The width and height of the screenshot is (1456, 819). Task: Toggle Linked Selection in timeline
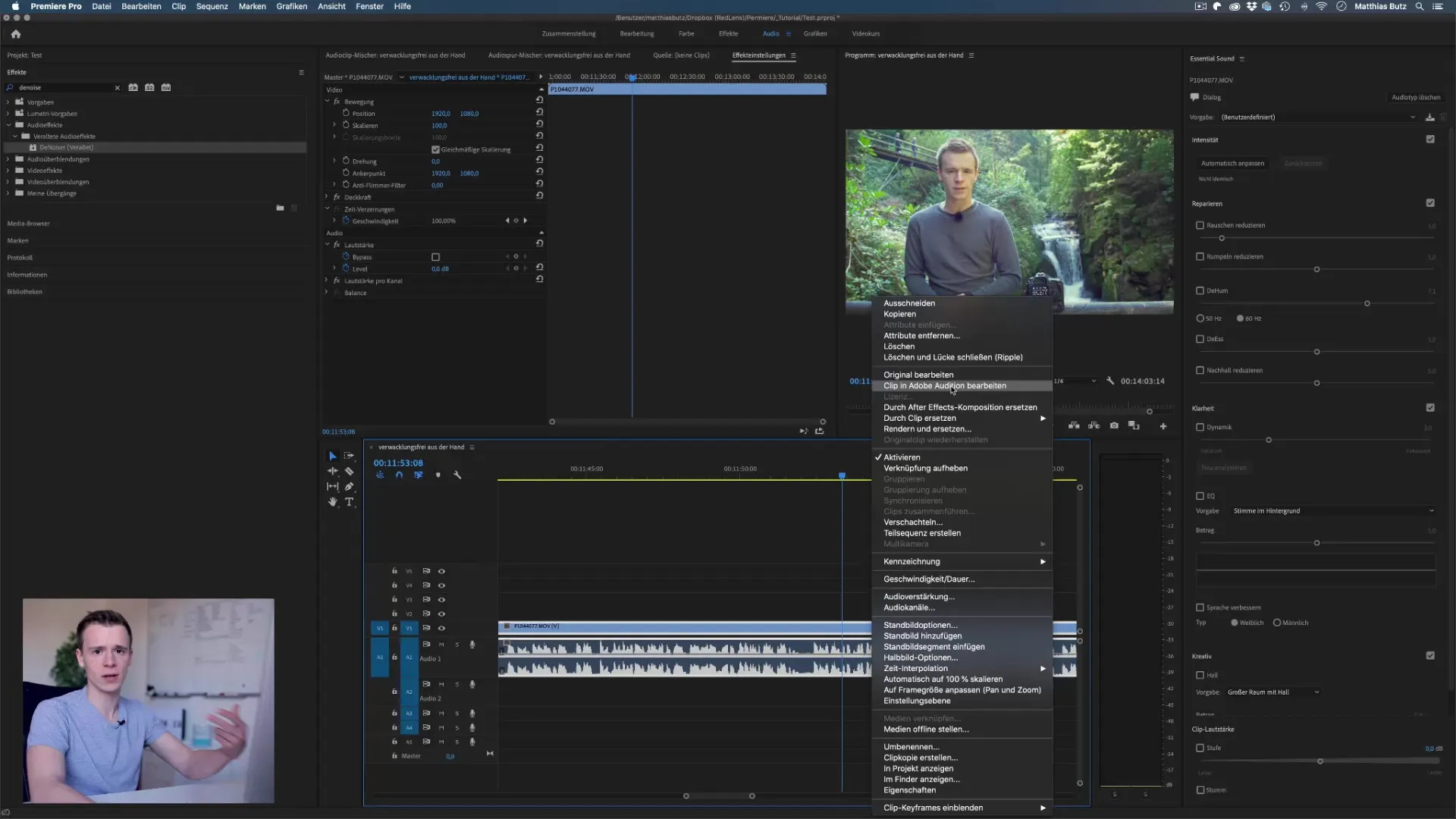point(418,475)
